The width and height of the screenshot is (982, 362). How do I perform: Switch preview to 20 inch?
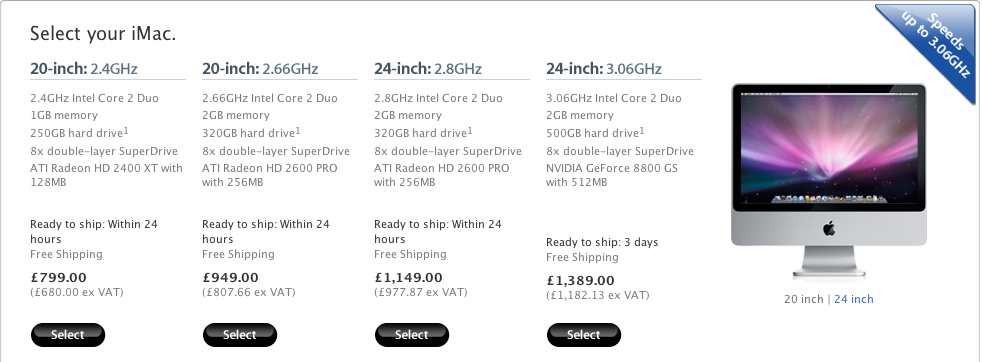pyautogui.click(x=804, y=299)
